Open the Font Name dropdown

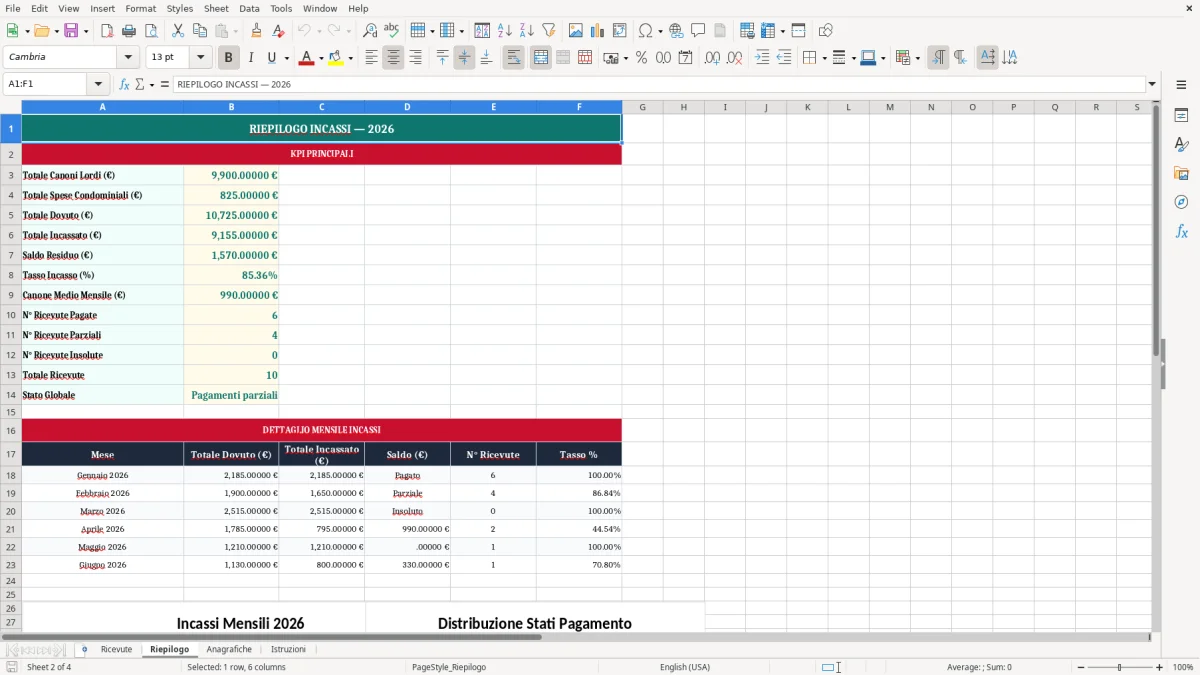pyautogui.click(x=127, y=58)
